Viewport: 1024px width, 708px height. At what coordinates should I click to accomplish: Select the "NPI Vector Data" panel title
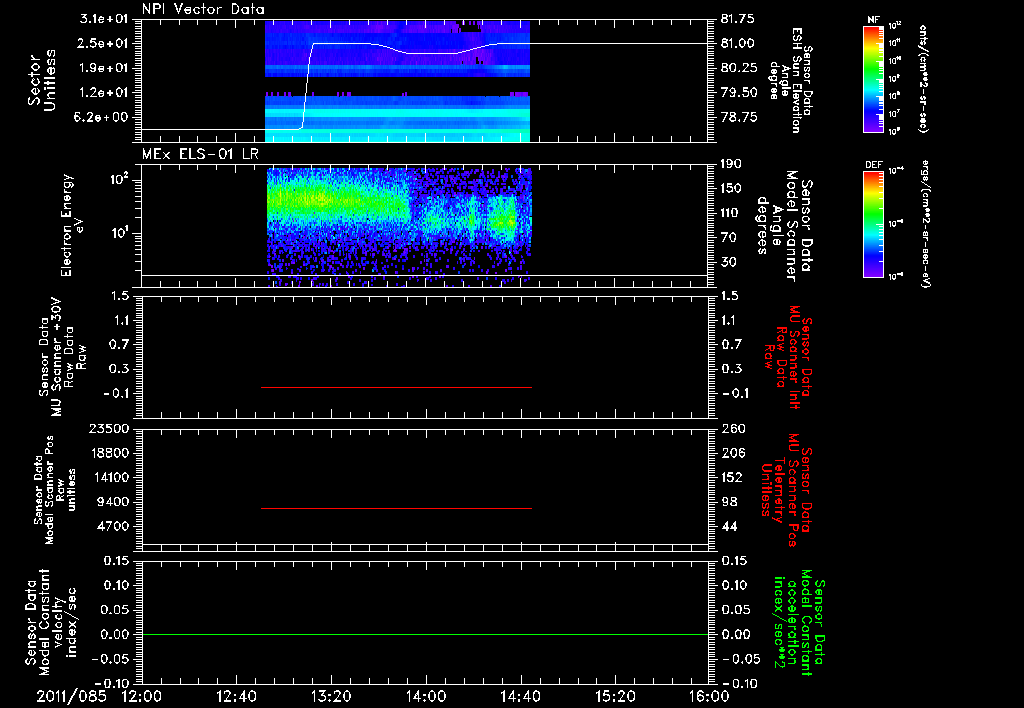point(204,9)
